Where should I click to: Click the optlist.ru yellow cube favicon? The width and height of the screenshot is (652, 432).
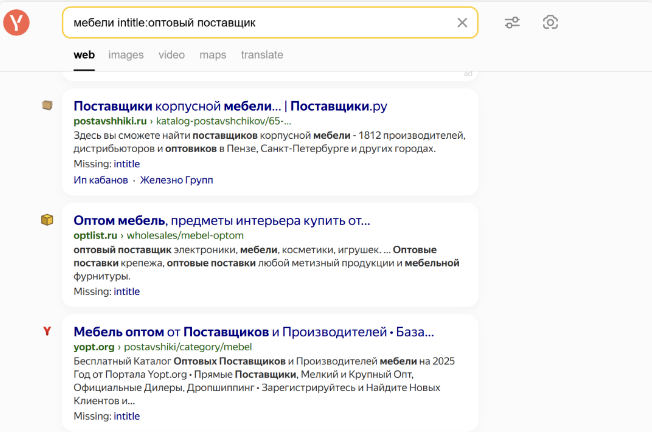click(x=47, y=220)
